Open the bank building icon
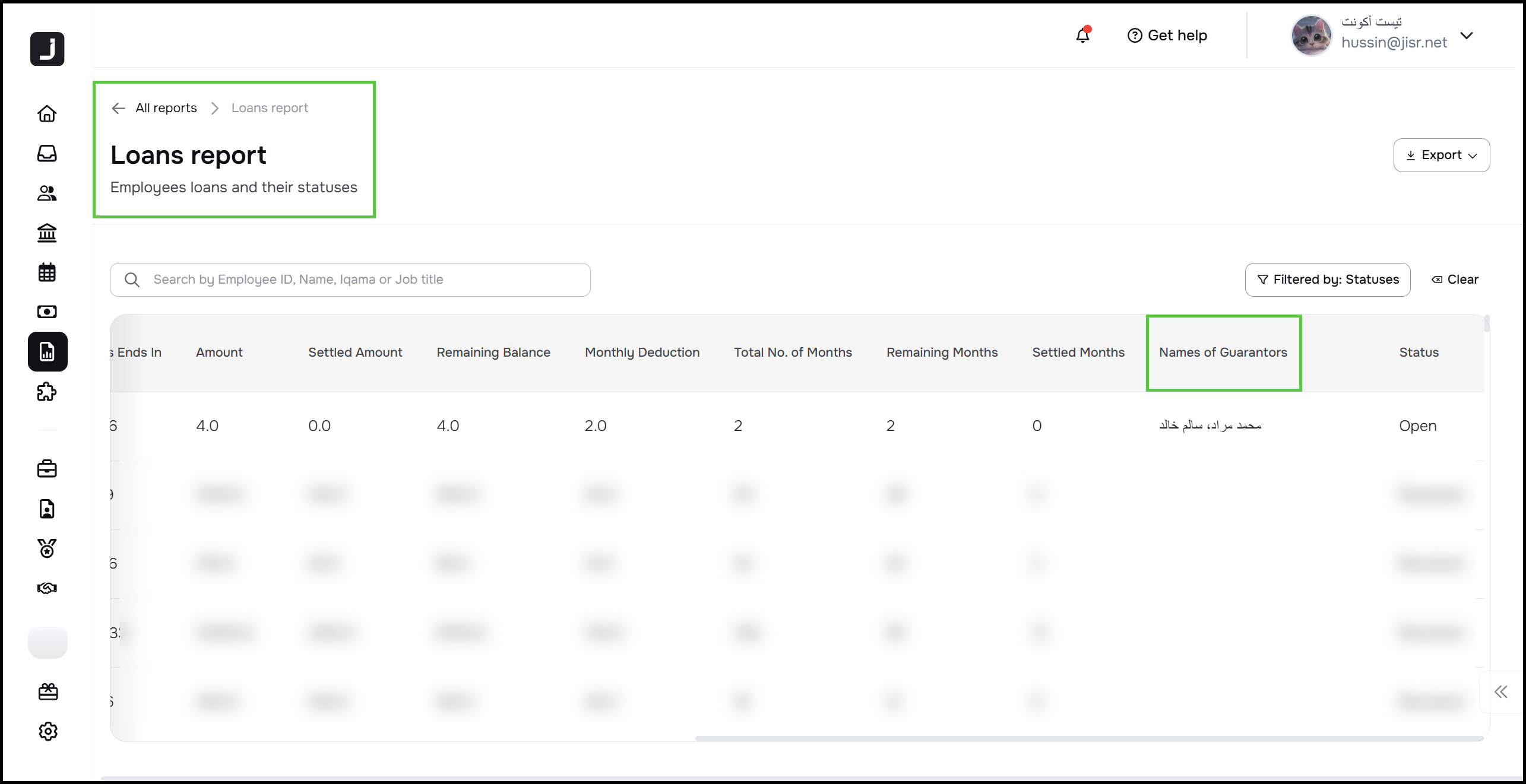The height and width of the screenshot is (784, 1526). pyautogui.click(x=47, y=233)
